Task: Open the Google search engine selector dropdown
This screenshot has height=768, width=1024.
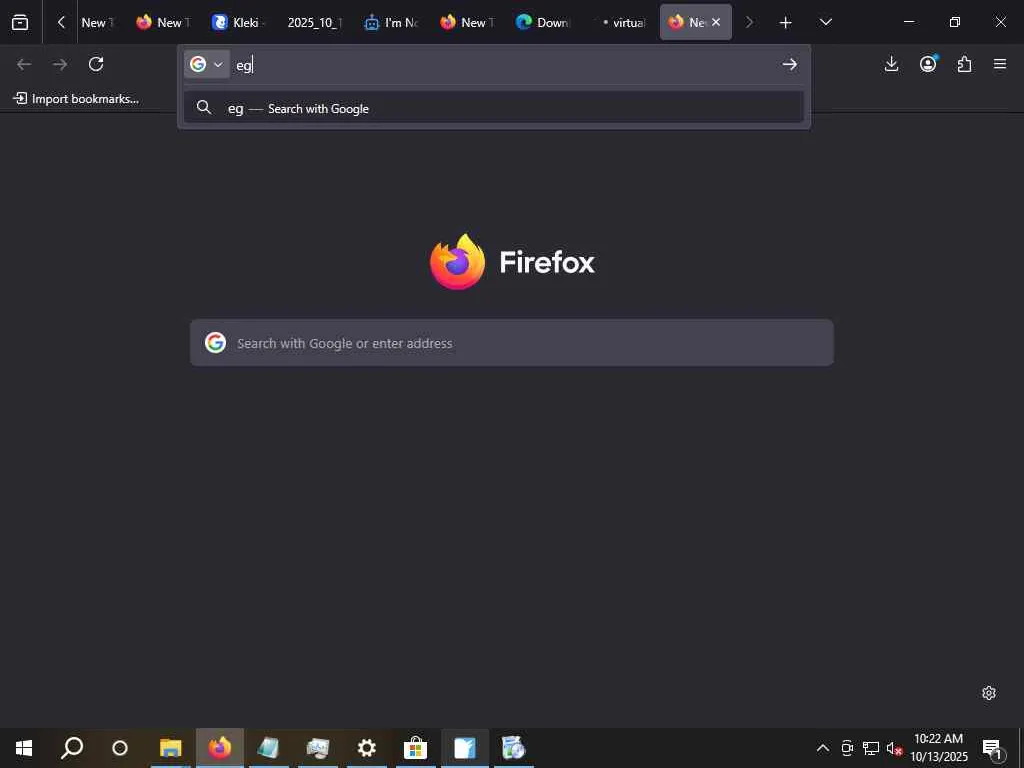Action: pyautogui.click(x=206, y=64)
